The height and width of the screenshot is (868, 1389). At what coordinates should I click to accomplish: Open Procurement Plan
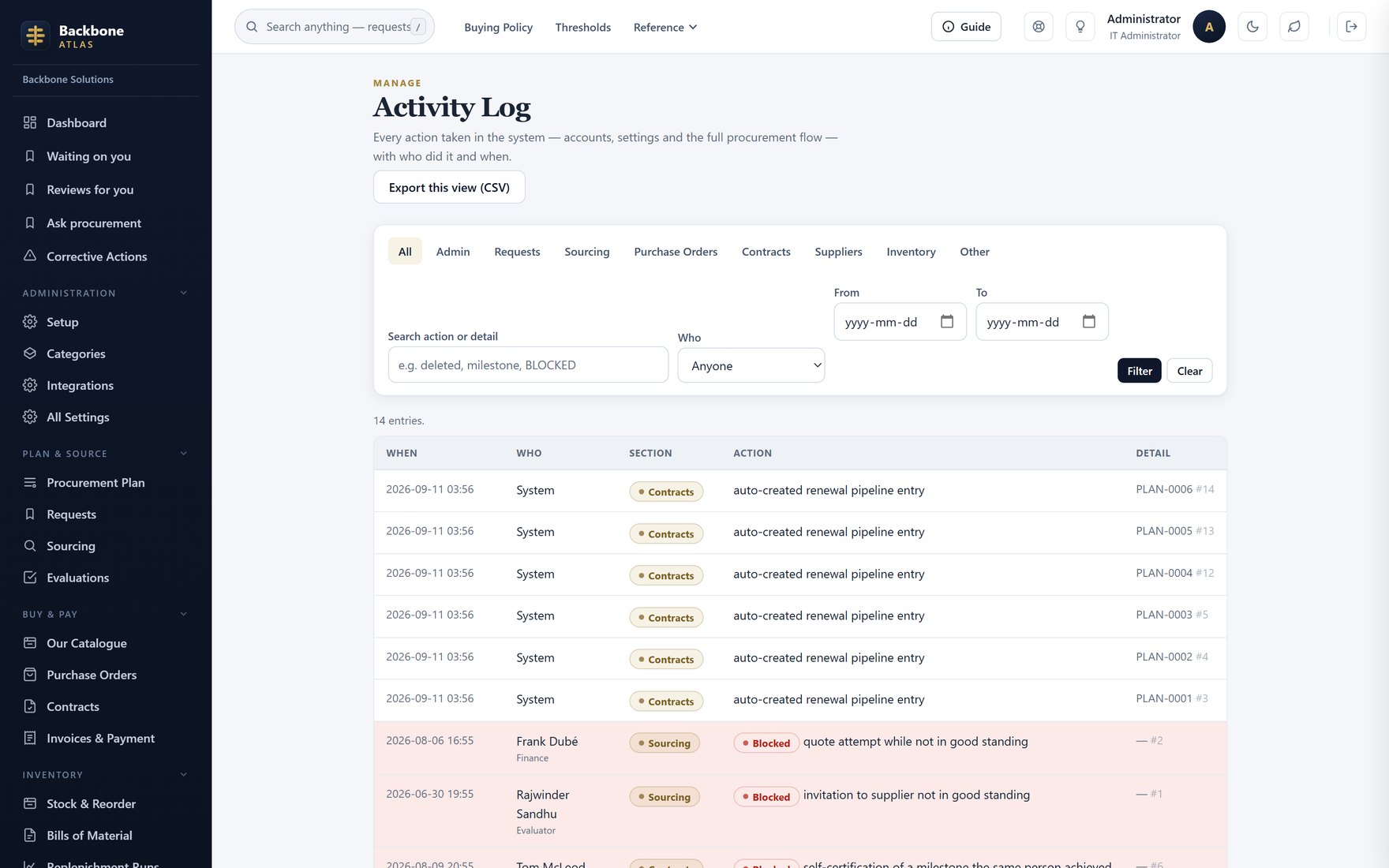106,482
